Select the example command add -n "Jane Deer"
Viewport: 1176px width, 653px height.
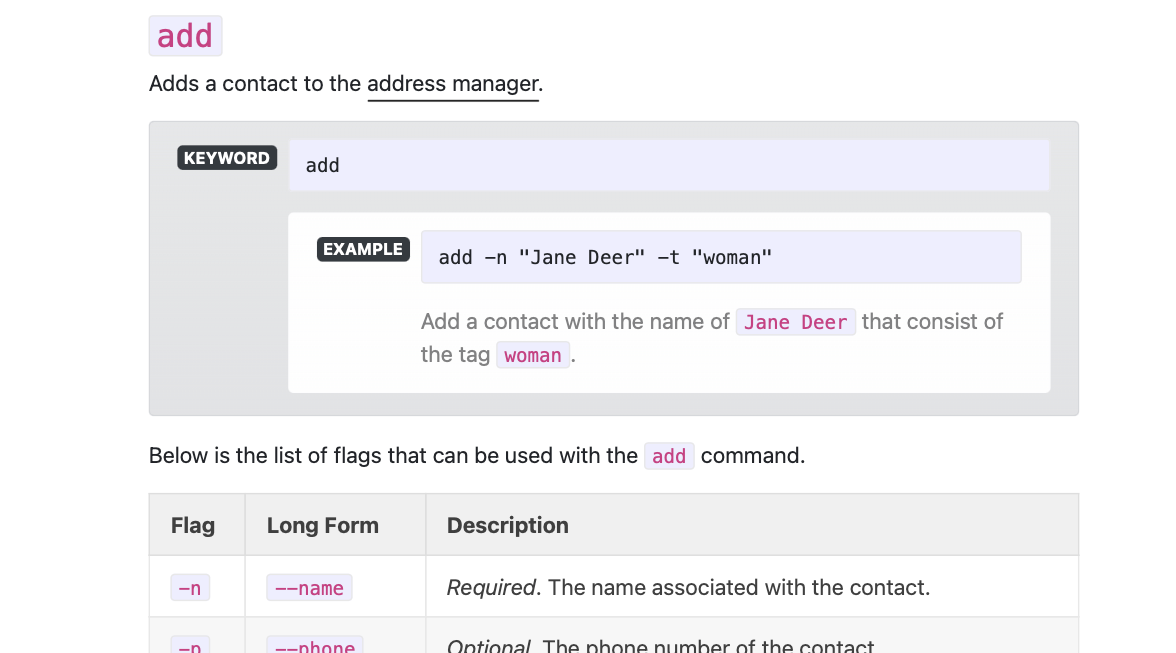tap(721, 257)
